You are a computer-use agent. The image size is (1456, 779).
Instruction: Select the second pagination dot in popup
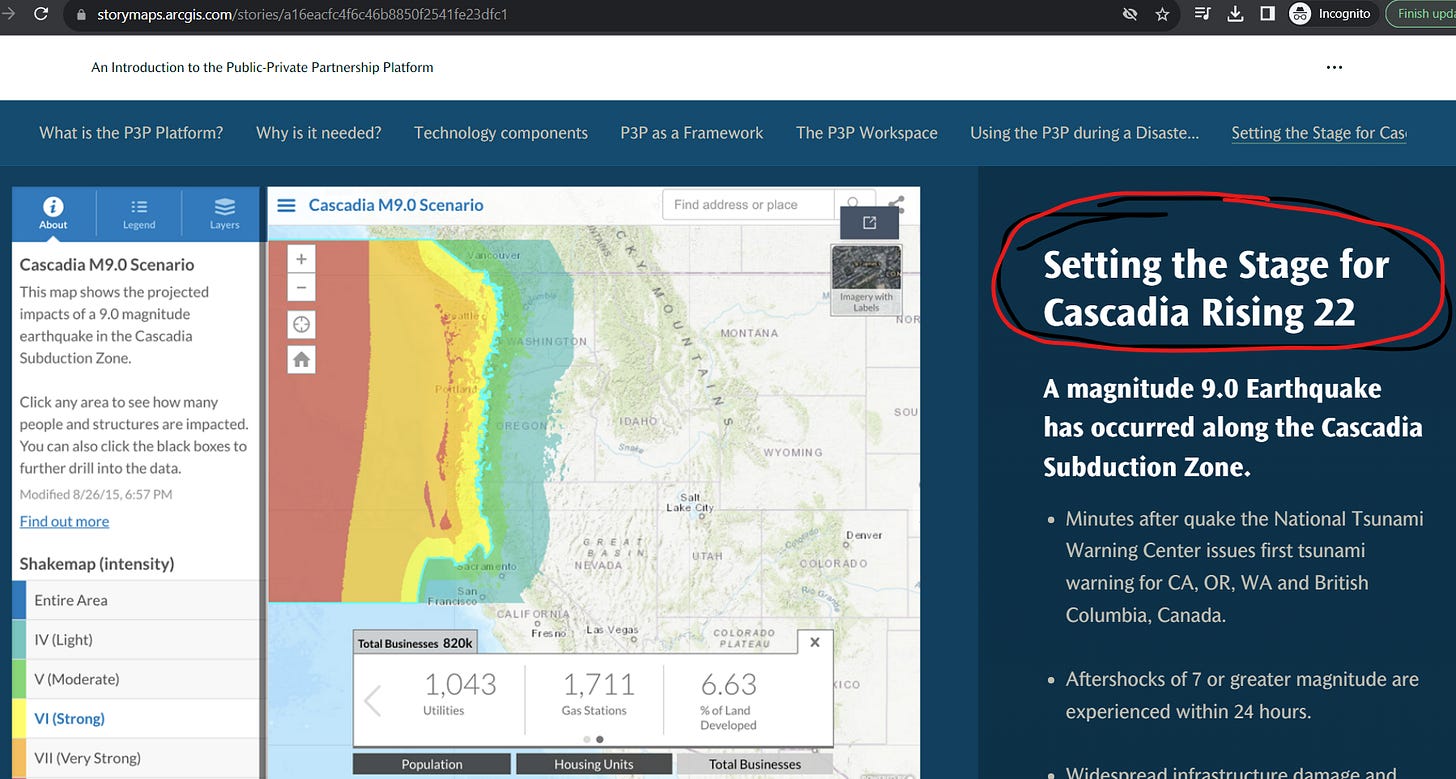[x=599, y=740]
